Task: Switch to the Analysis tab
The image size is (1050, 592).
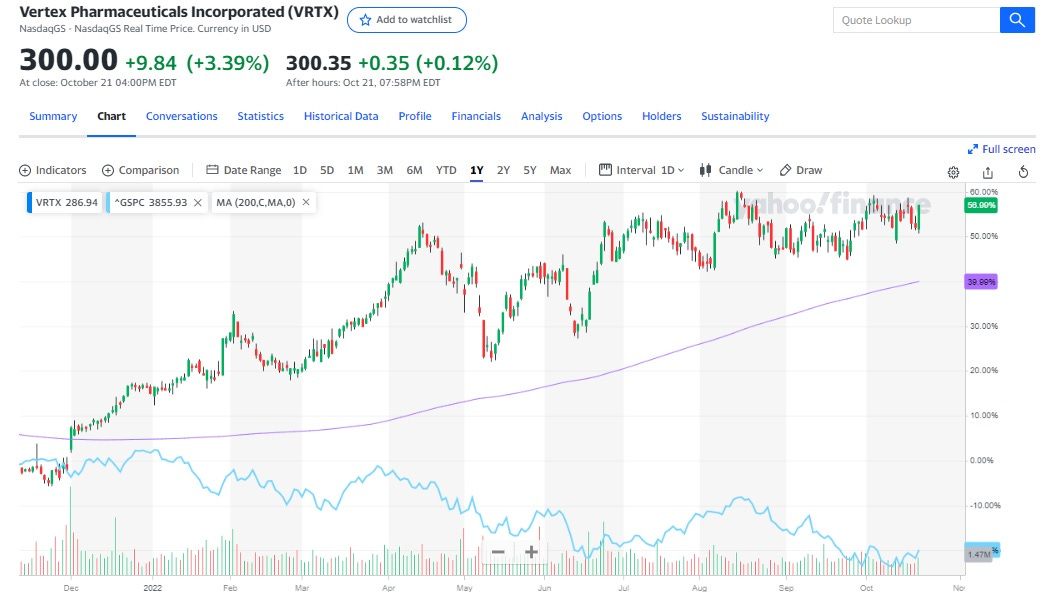Action: 542,116
